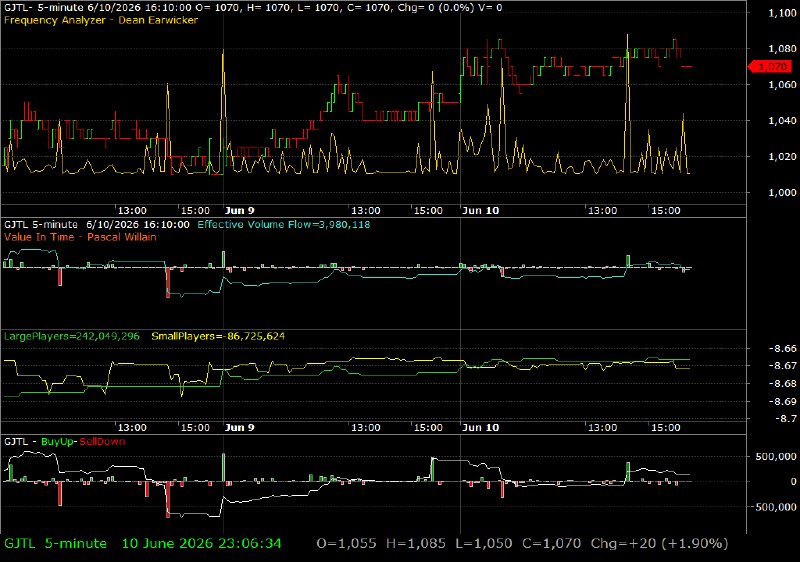
Task: Select O=1,055 in the status bar
Action: [346, 544]
